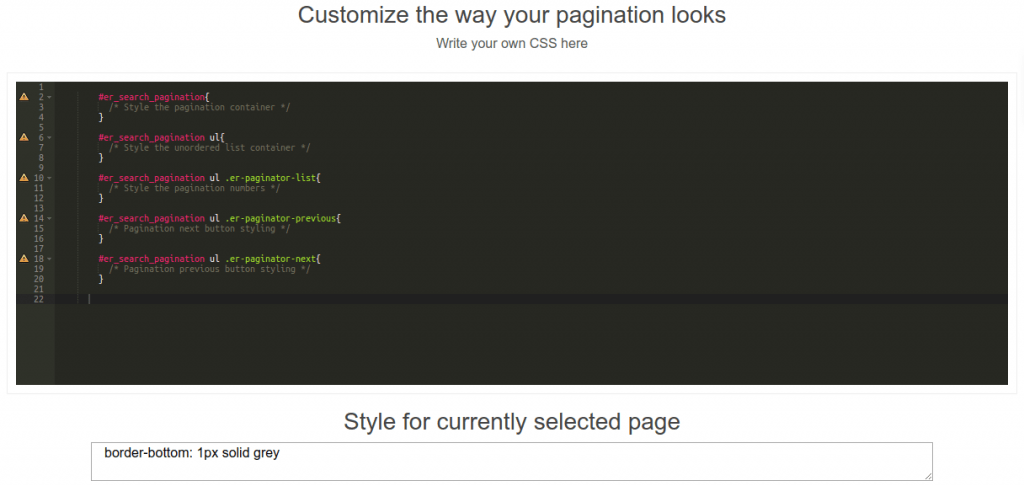
Task: Click gutter line number 9
Action: (41, 168)
